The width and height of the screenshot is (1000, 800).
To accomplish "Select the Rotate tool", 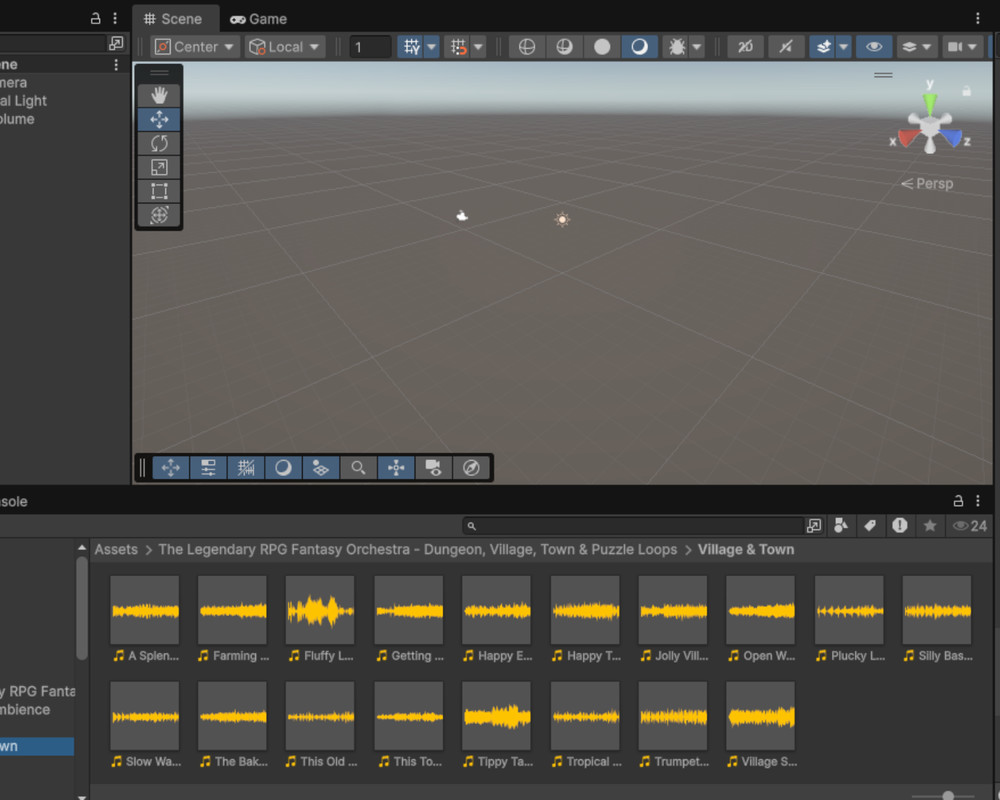I will click(159, 143).
